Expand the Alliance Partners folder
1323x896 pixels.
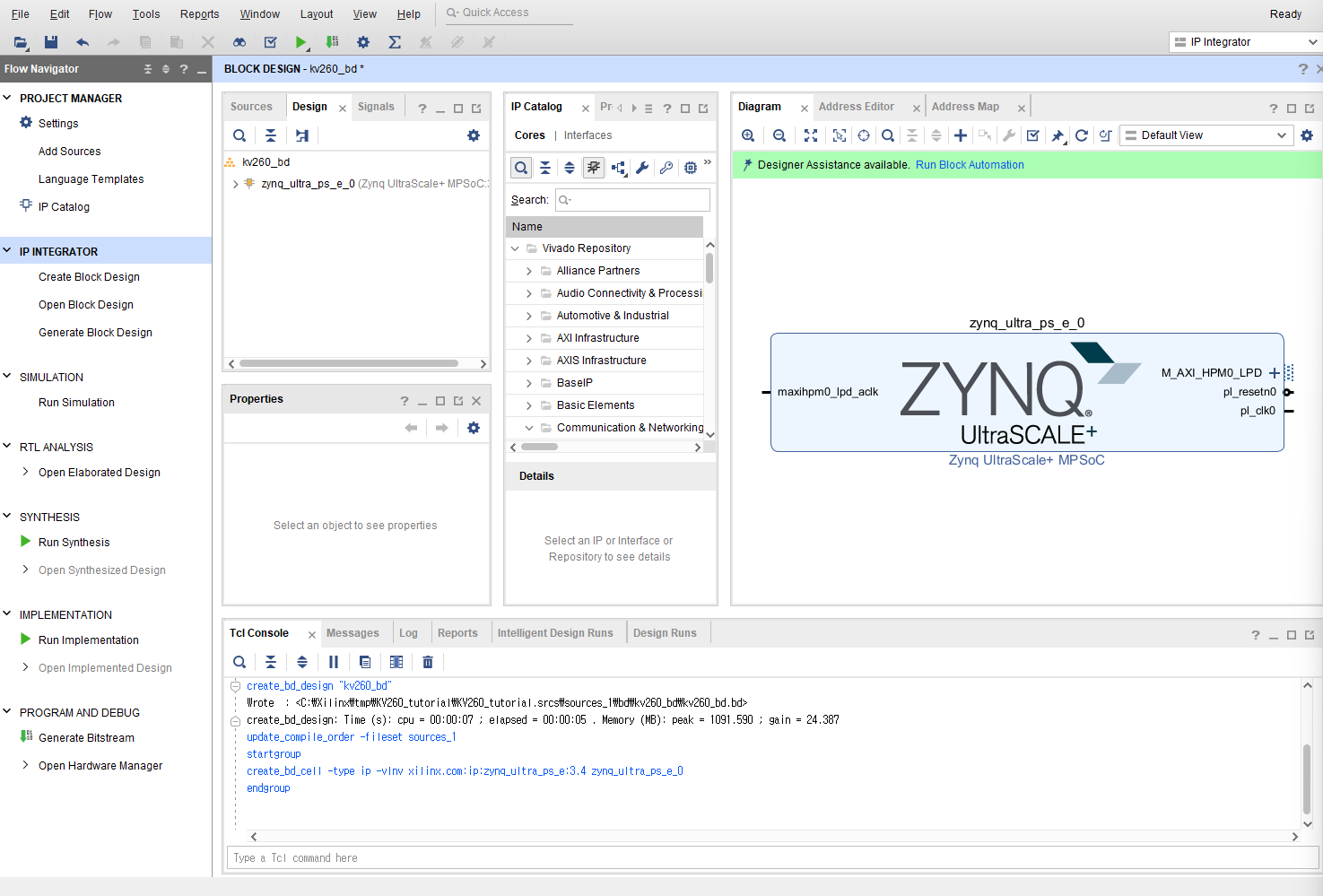(x=529, y=271)
